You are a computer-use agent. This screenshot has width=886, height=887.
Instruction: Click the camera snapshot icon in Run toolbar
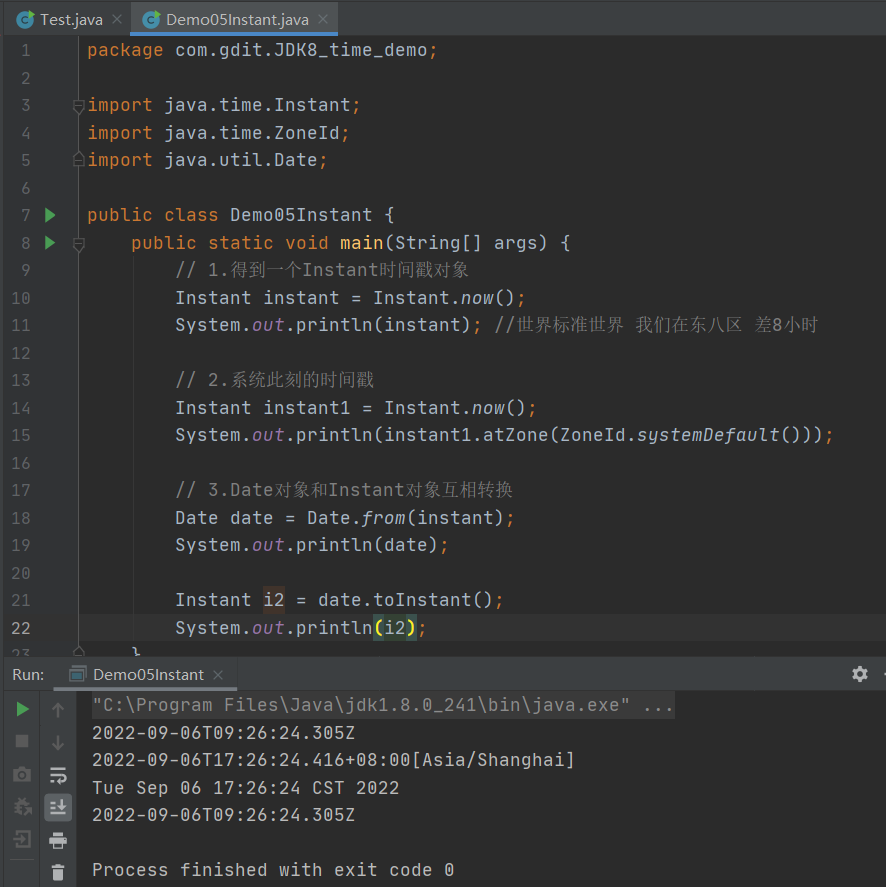pos(21,773)
